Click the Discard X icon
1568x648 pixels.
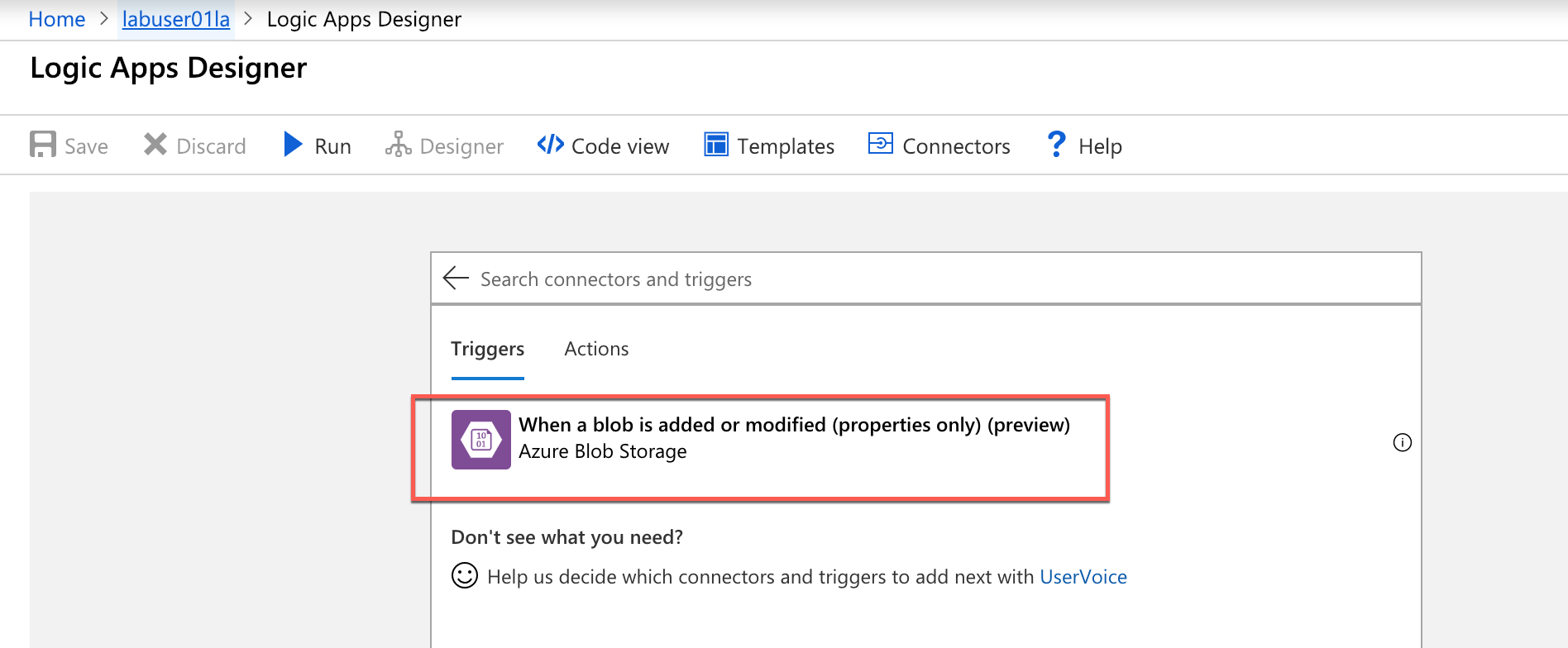155,144
